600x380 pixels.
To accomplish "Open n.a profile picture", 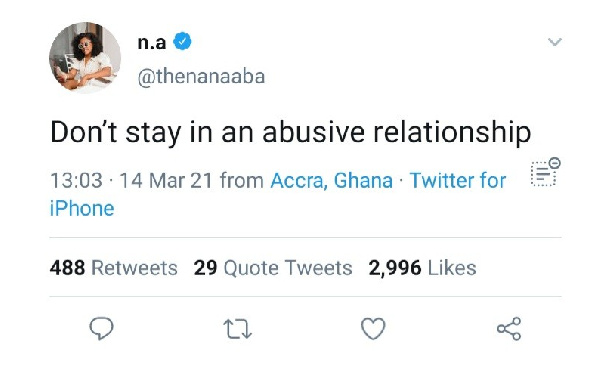I will tap(85, 58).
